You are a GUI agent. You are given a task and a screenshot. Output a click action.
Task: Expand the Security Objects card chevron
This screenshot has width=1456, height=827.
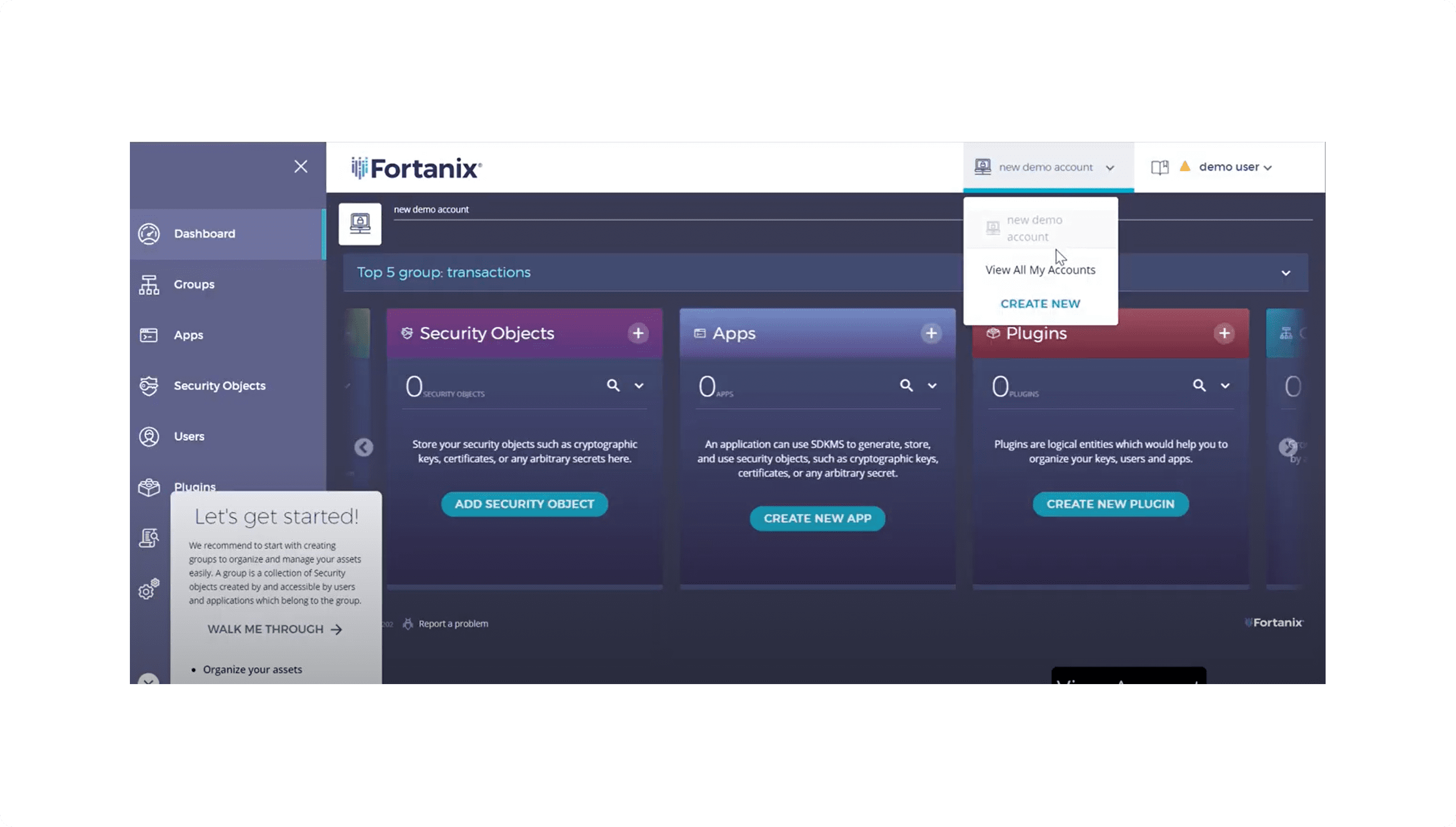(x=639, y=386)
